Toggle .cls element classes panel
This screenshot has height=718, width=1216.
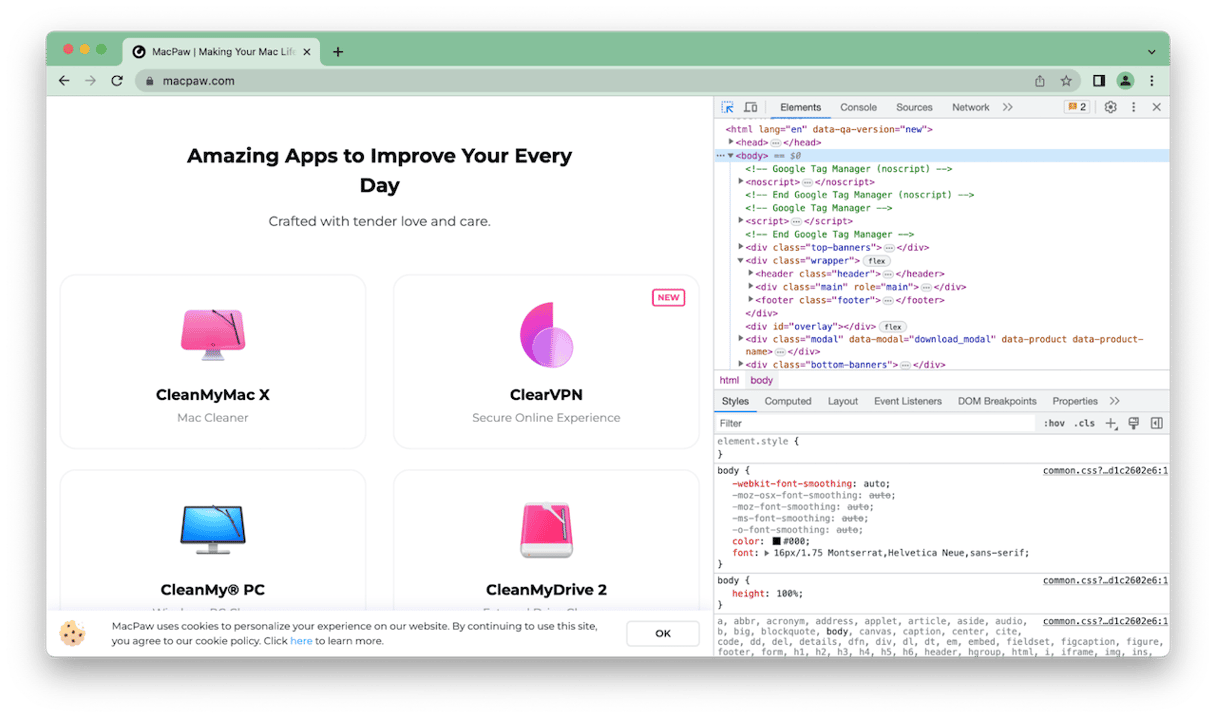pos(1085,423)
